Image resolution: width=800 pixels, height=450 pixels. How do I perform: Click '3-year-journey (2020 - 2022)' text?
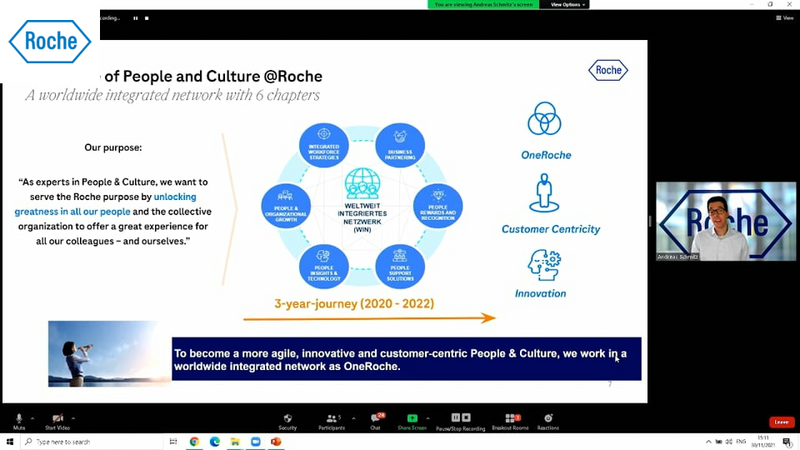(x=354, y=304)
